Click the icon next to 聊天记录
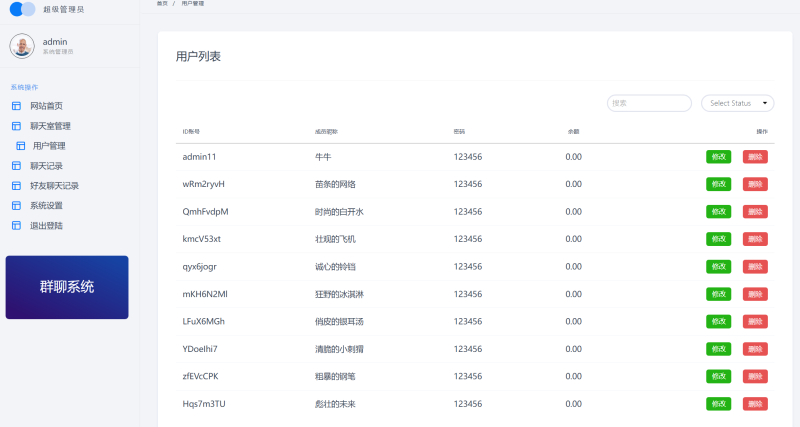The width and height of the screenshot is (800, 427). (x=16, y=166)
